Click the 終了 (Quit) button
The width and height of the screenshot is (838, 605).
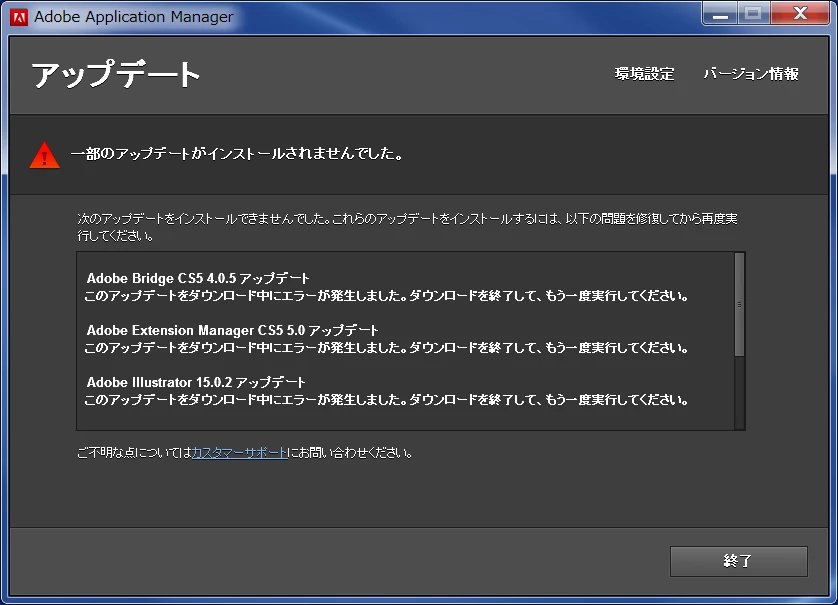tap(739, 561)
